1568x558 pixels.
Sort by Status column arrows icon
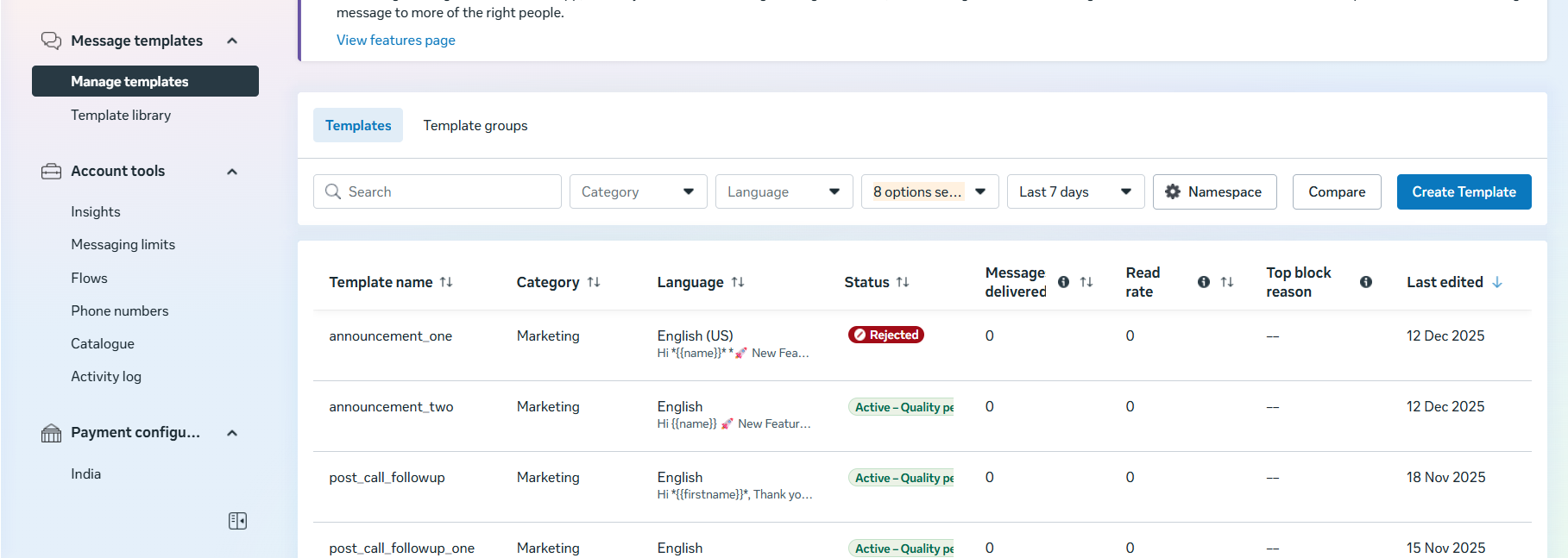click(903, 282)
